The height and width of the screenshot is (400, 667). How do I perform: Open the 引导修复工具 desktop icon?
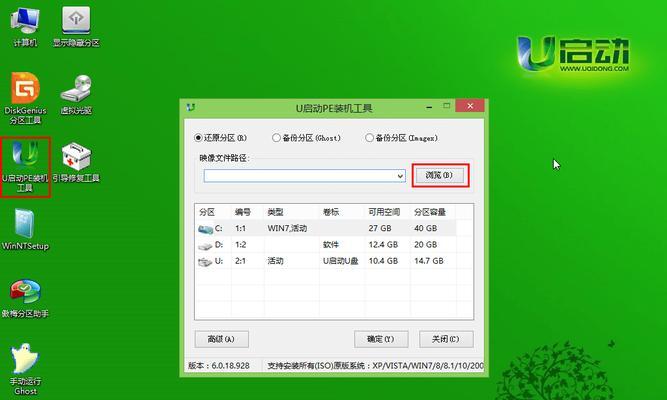[76, 162]
